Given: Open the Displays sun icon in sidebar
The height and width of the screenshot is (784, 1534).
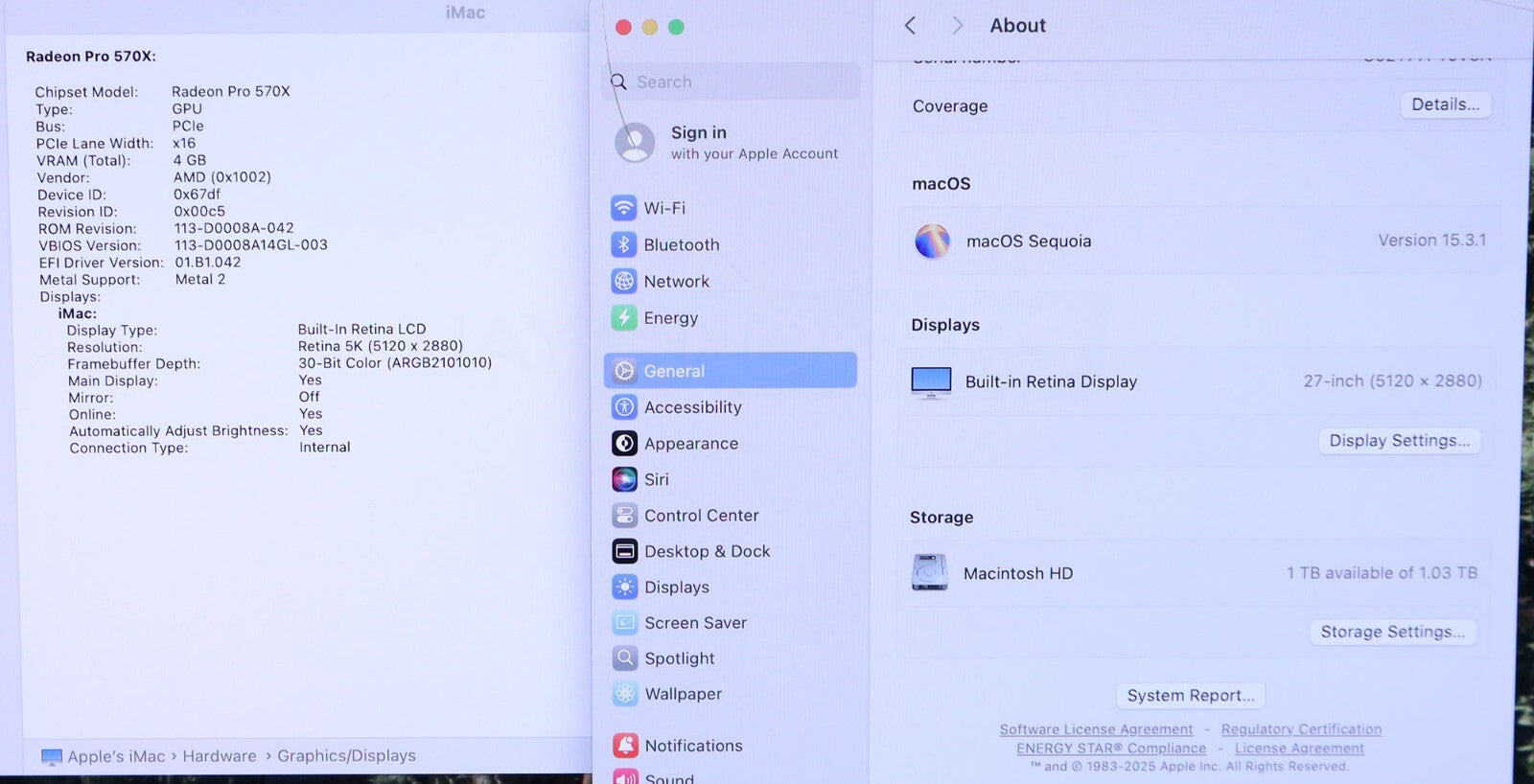Looking at the screenshot, I should (x=624, y=587).
